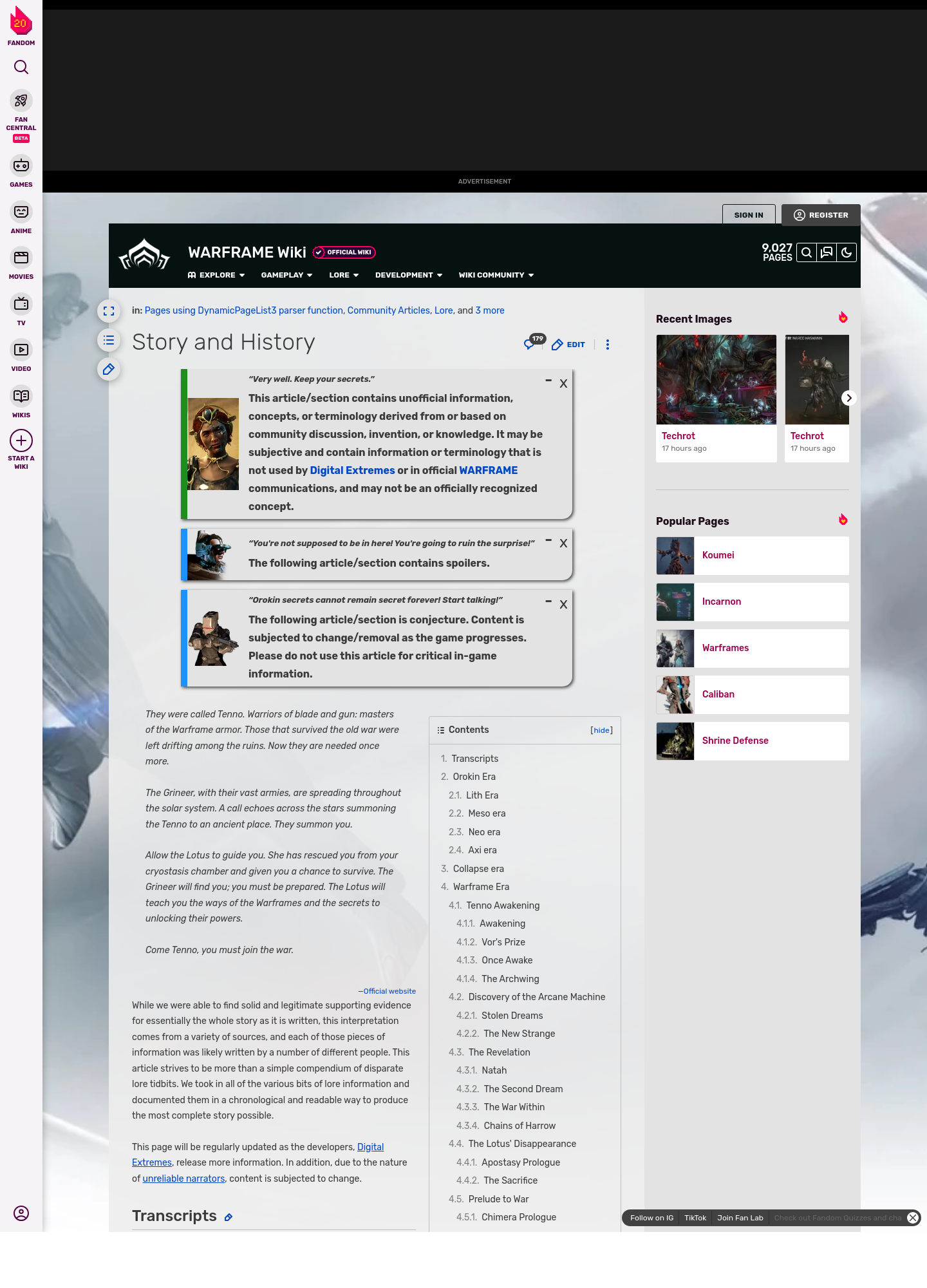The width and height of the screenshot is (927, 1288).
Task: Click the Warframe lotus wiki logo
Action: (144, 255)
